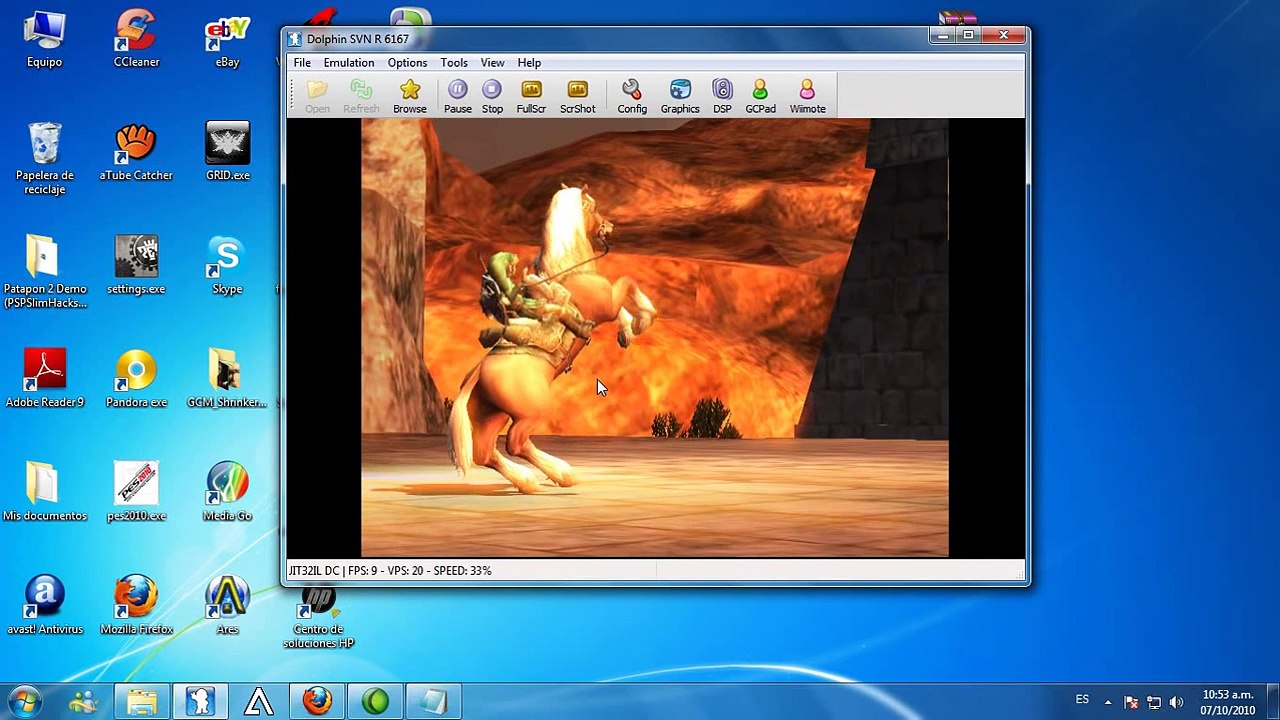The width and height of the screenshot is (1280, 720).
Task: Click the ES language indicator
Action: (x=1082, y=700)
